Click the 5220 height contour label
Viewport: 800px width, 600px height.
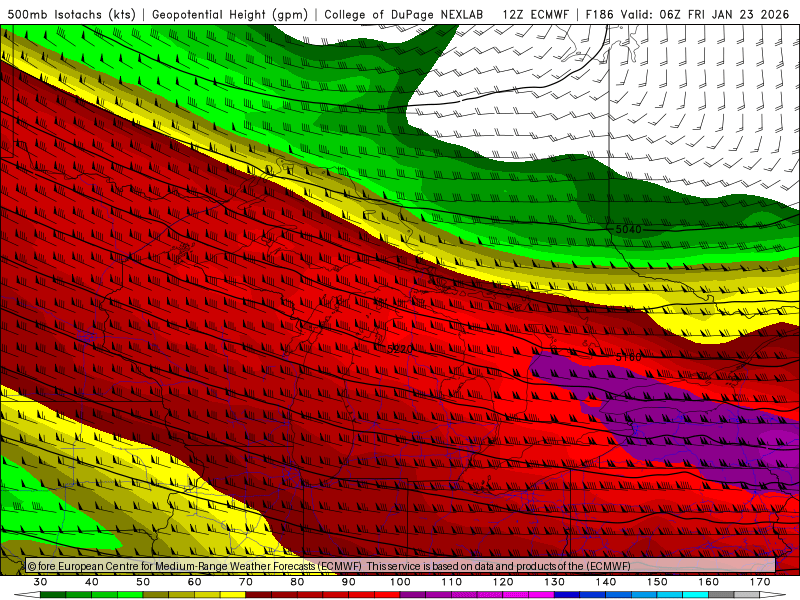click(x=400, y=349)
